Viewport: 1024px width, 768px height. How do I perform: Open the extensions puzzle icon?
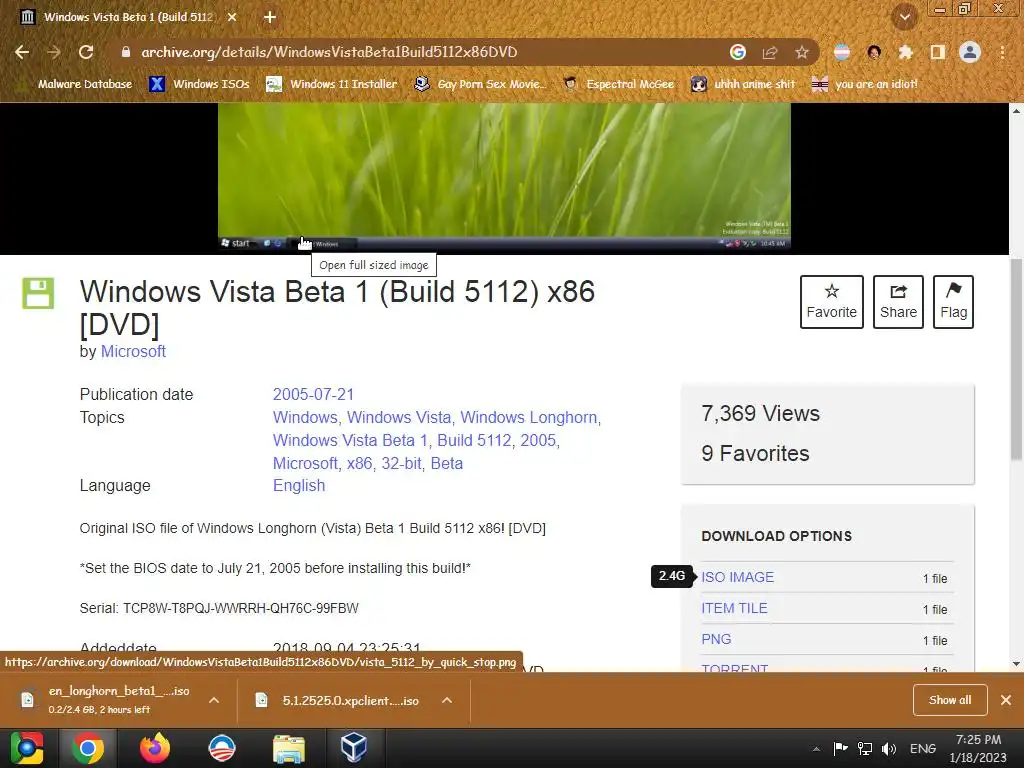906,52
